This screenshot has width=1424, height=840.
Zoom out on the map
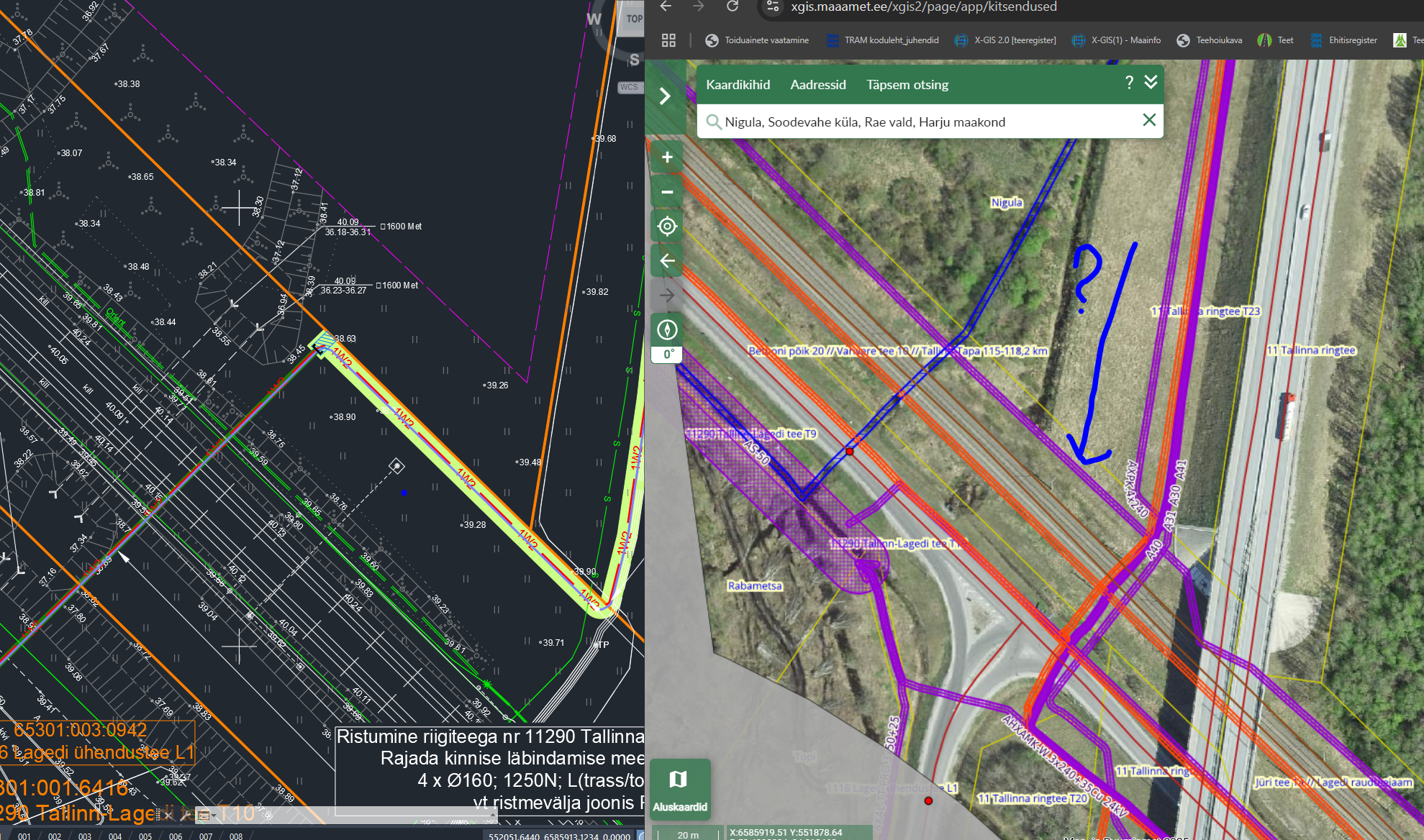[667, 192]
